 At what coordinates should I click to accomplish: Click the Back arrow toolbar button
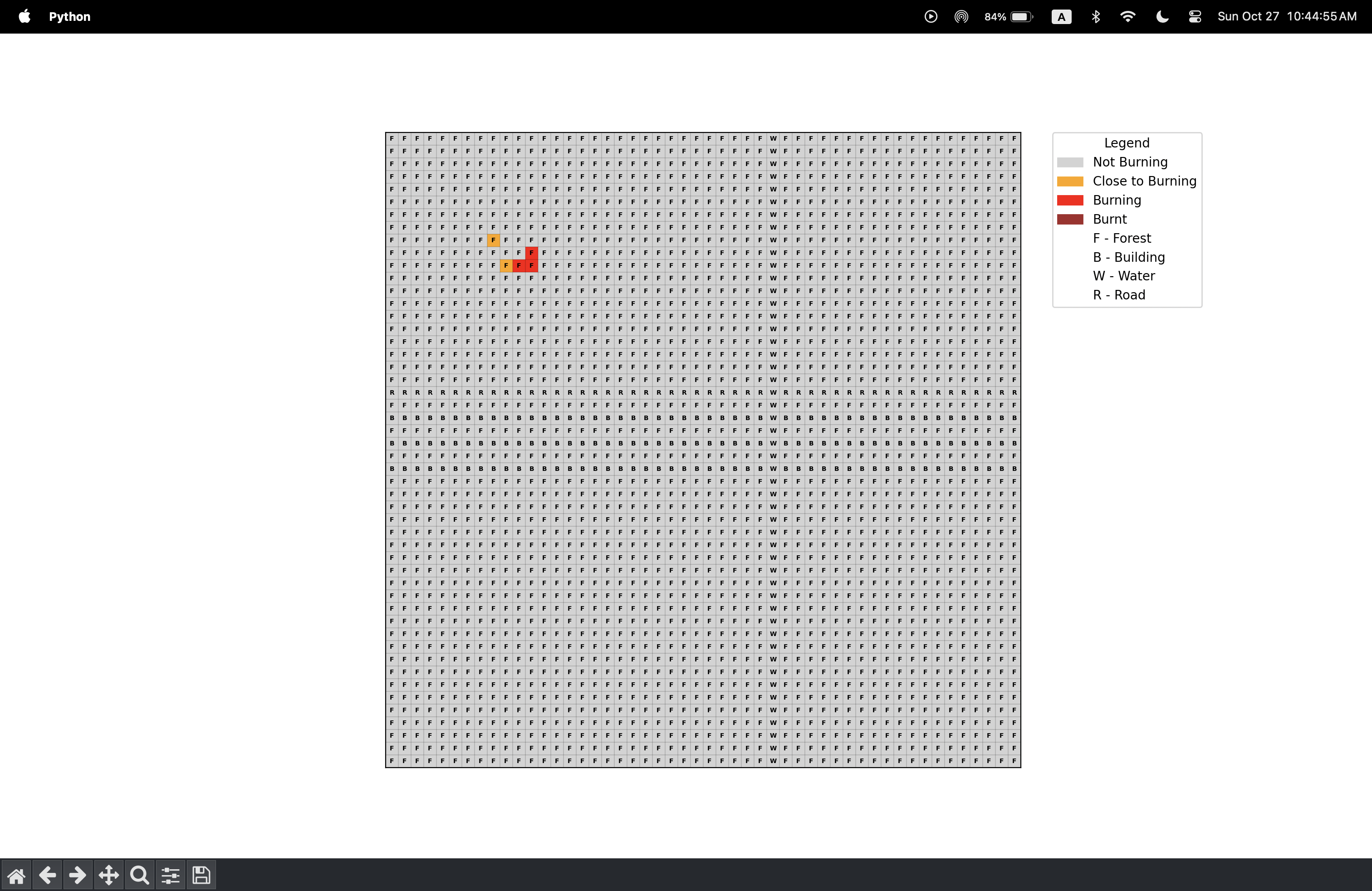pyautogui.click(x=47, y=876)
